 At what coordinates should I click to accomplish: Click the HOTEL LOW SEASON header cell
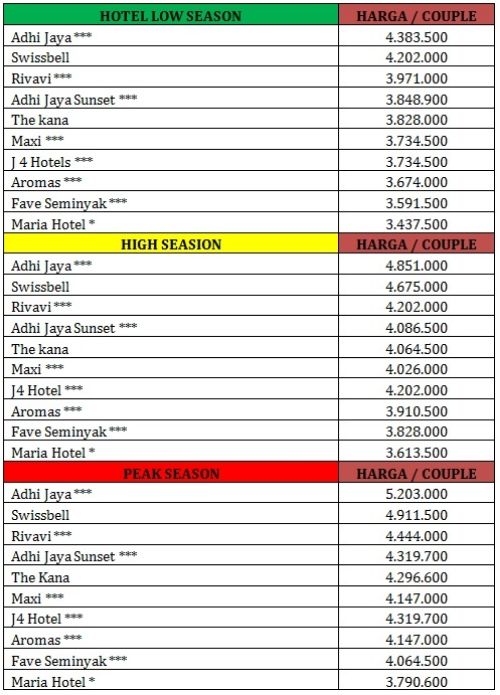coord(171,15)
